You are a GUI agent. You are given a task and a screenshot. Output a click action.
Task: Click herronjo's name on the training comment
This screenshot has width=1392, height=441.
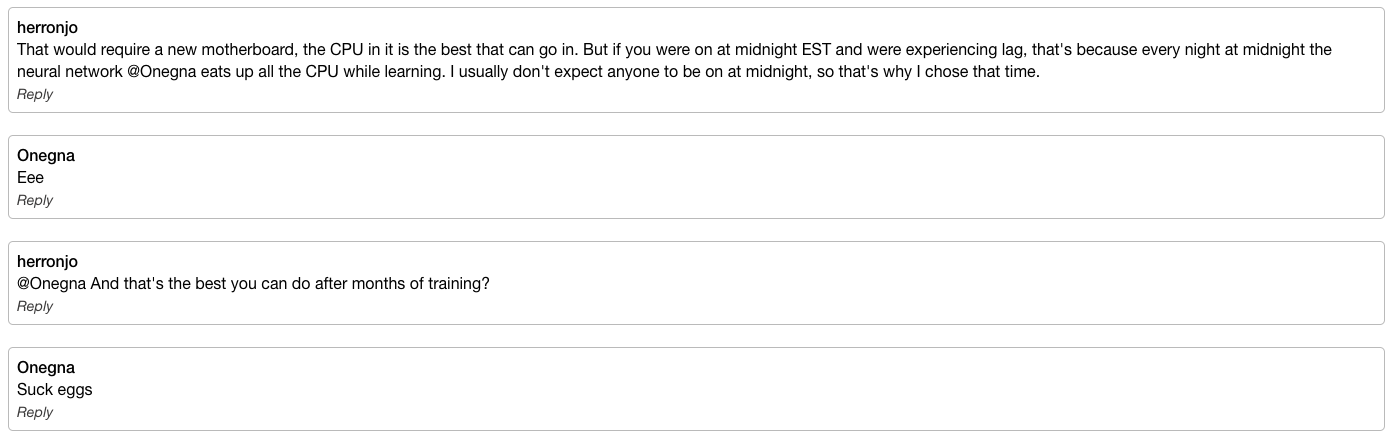[x=47, y=262]
